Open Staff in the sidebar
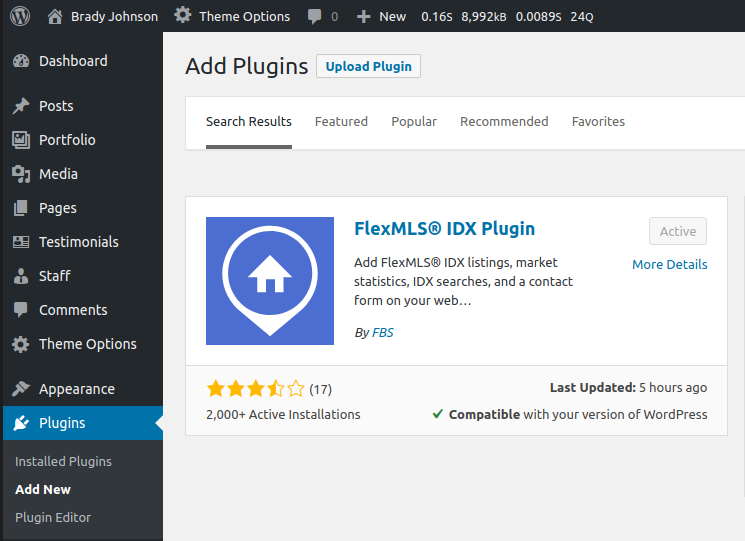 pos(55,276)
